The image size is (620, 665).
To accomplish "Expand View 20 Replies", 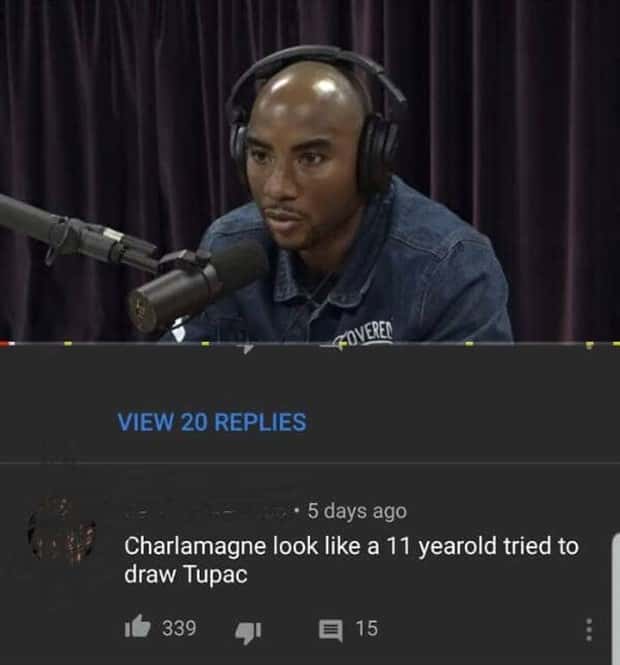I will tap(212, 422).
